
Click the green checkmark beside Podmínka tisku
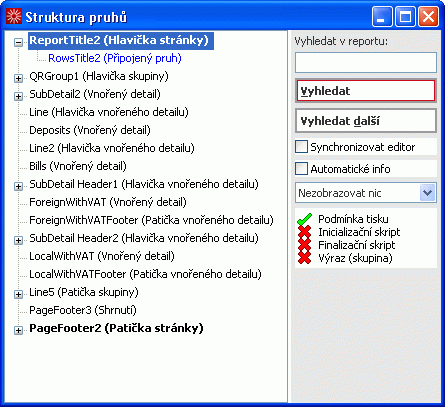pos(304,219)
